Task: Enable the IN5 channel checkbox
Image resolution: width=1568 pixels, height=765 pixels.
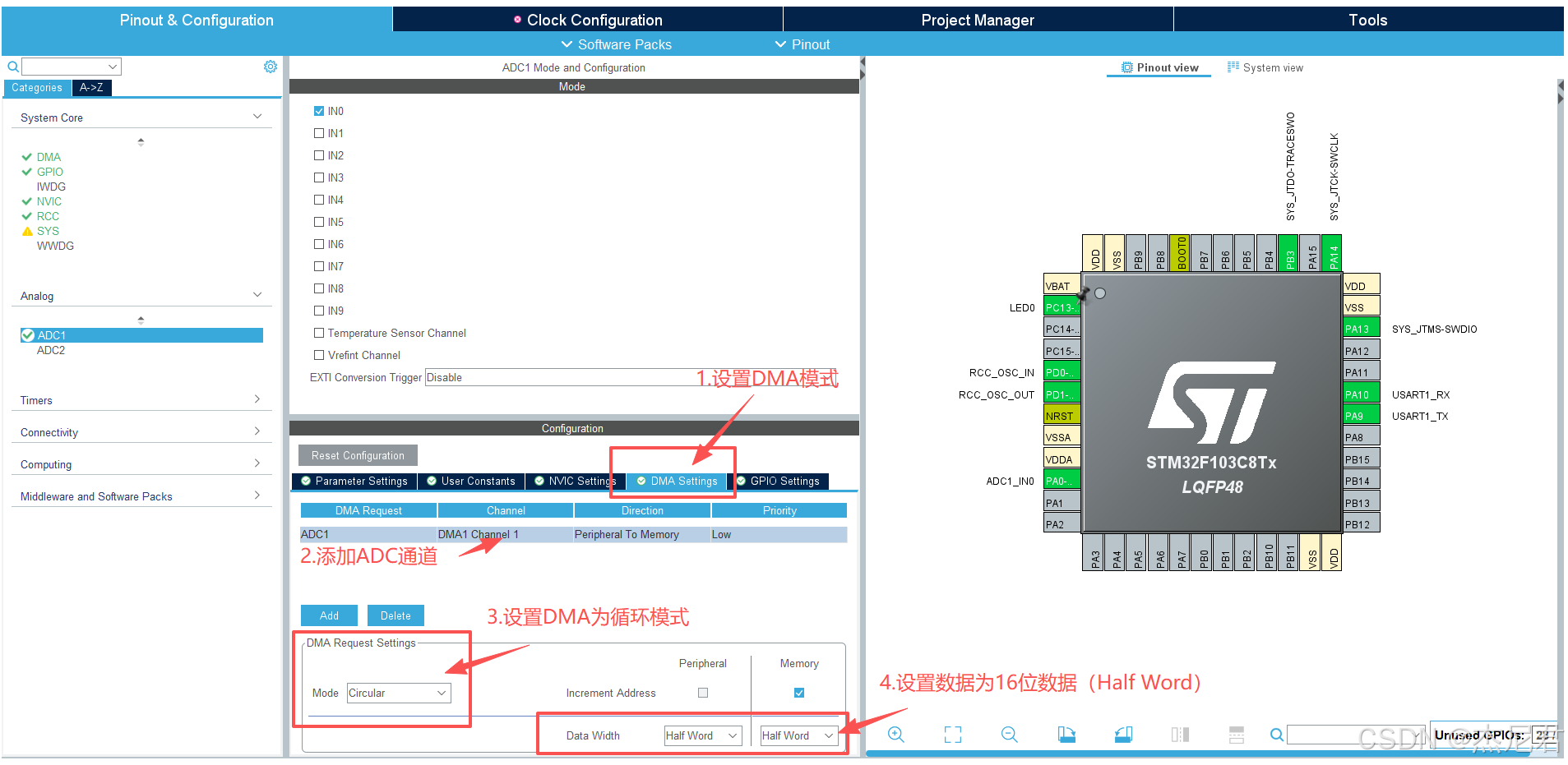Action: tap(319, 222)
